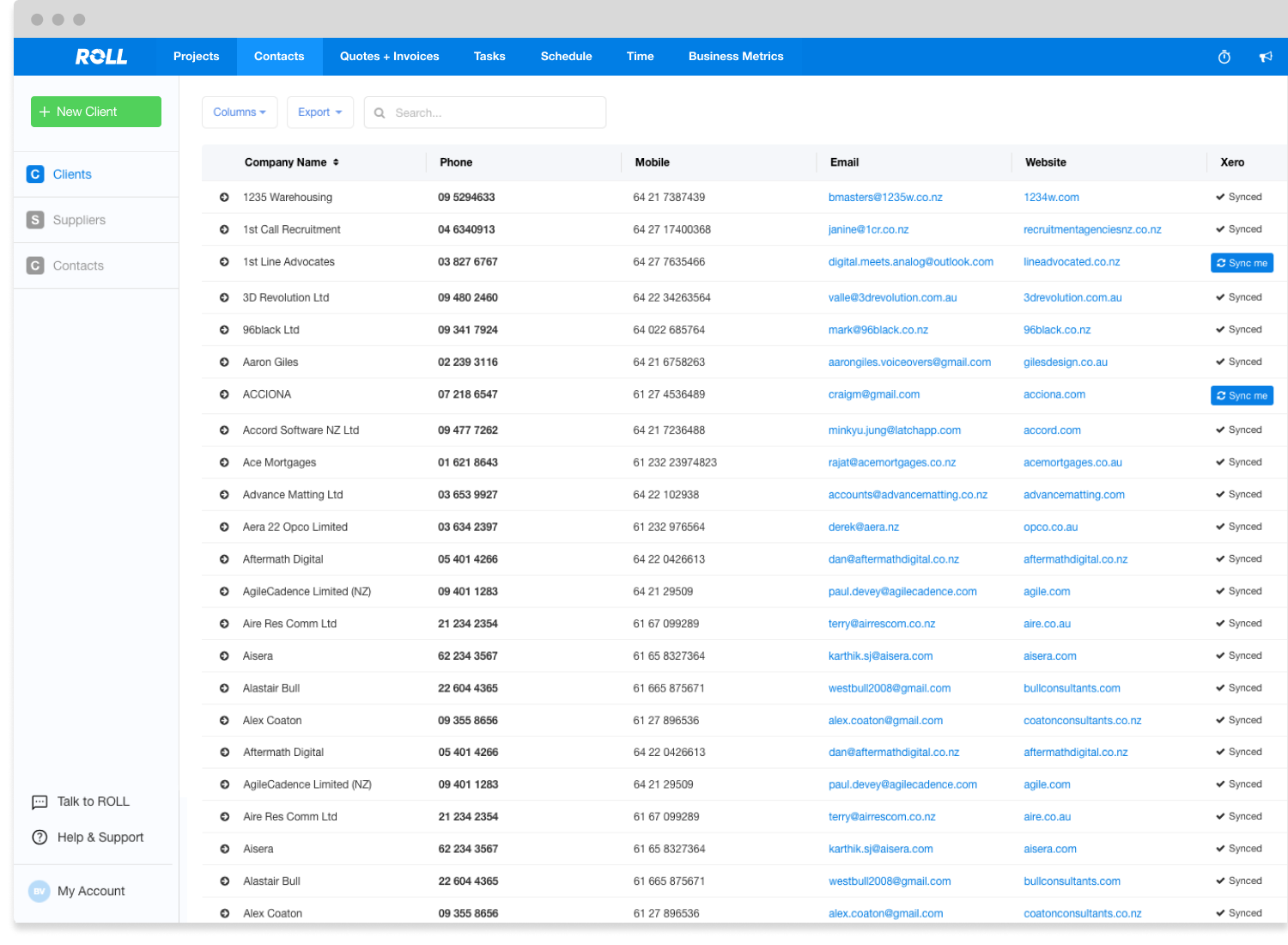Click the Talk to ROLL chat icon

[39, 802]
